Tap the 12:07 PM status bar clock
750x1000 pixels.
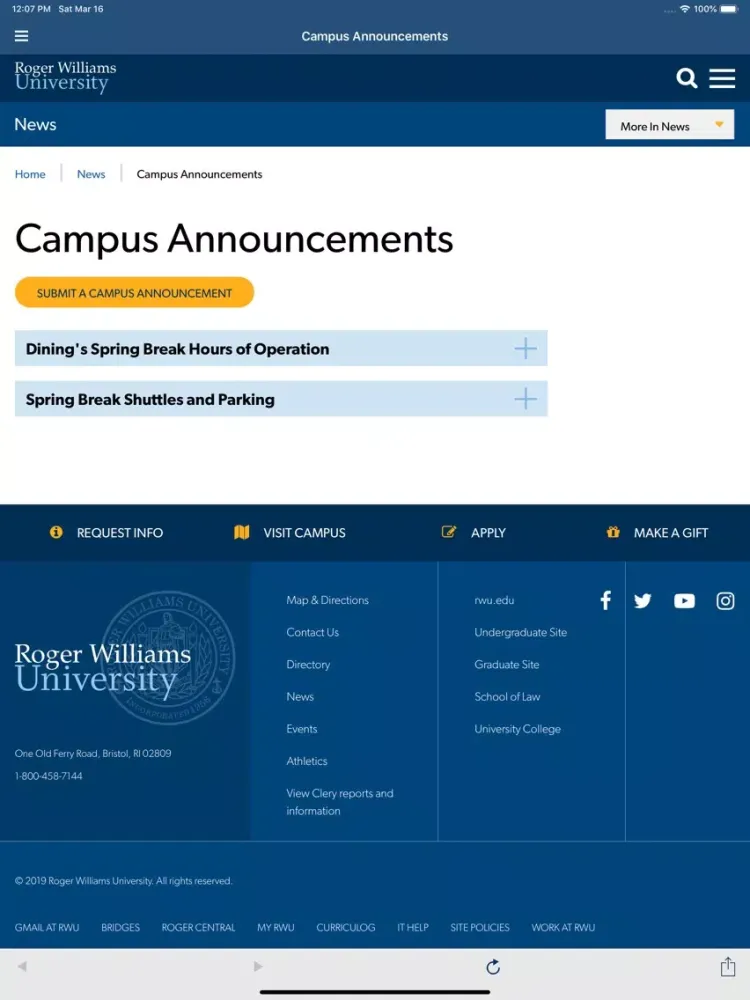pos(31,9)
